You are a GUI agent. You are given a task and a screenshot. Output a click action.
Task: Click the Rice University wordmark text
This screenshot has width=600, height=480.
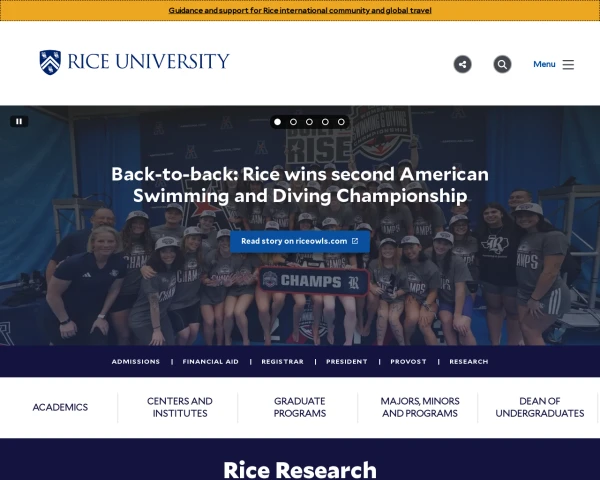point(148,62)
